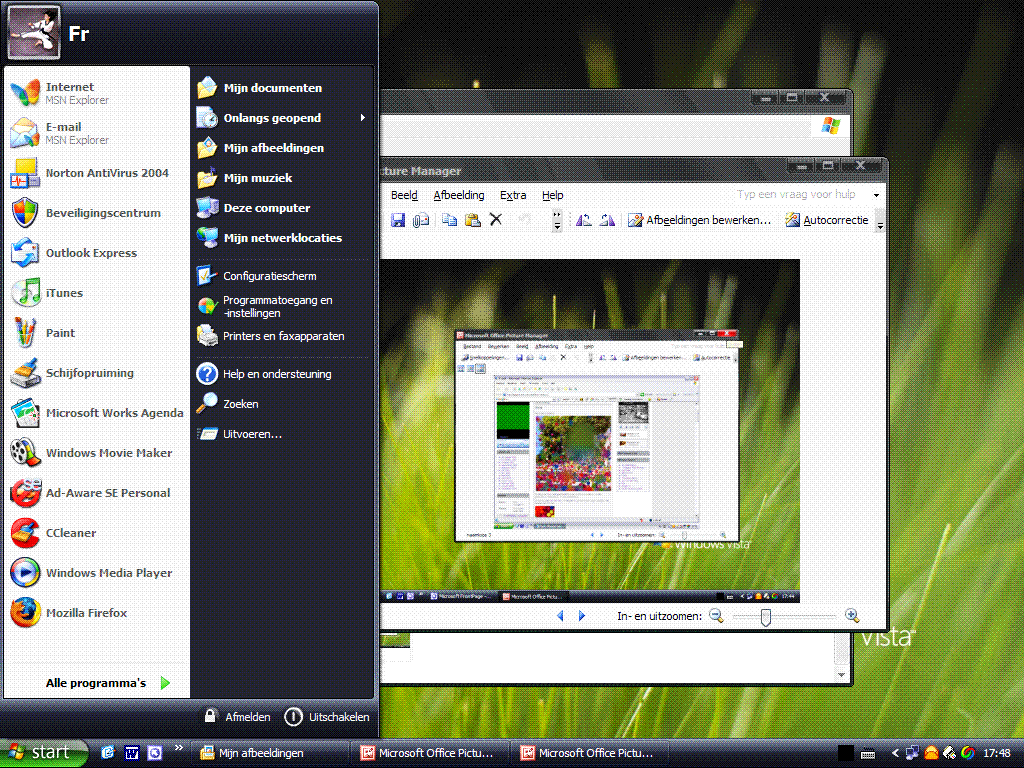The image size is (1024, 768).
Task: Click Uitschakelen button
Action: [x=327, y=716]
